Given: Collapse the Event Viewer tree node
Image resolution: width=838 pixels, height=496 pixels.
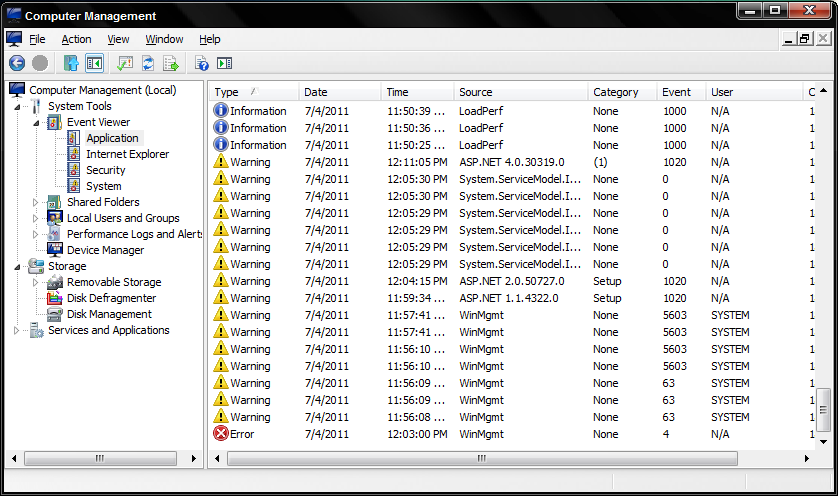Looking at the screenshot, I should click(37, 122).
